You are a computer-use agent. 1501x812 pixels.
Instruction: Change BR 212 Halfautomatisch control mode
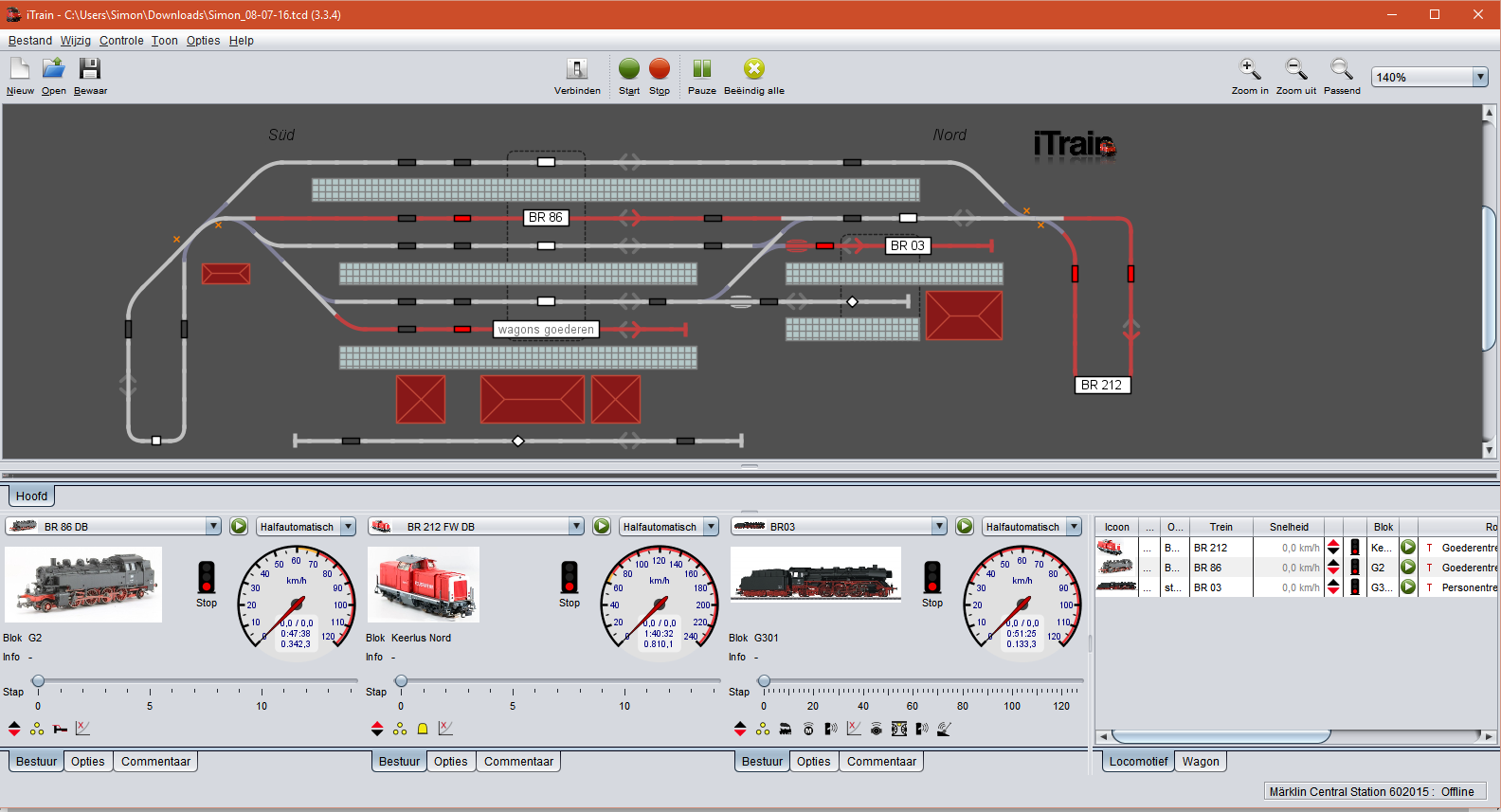point(669,527)
